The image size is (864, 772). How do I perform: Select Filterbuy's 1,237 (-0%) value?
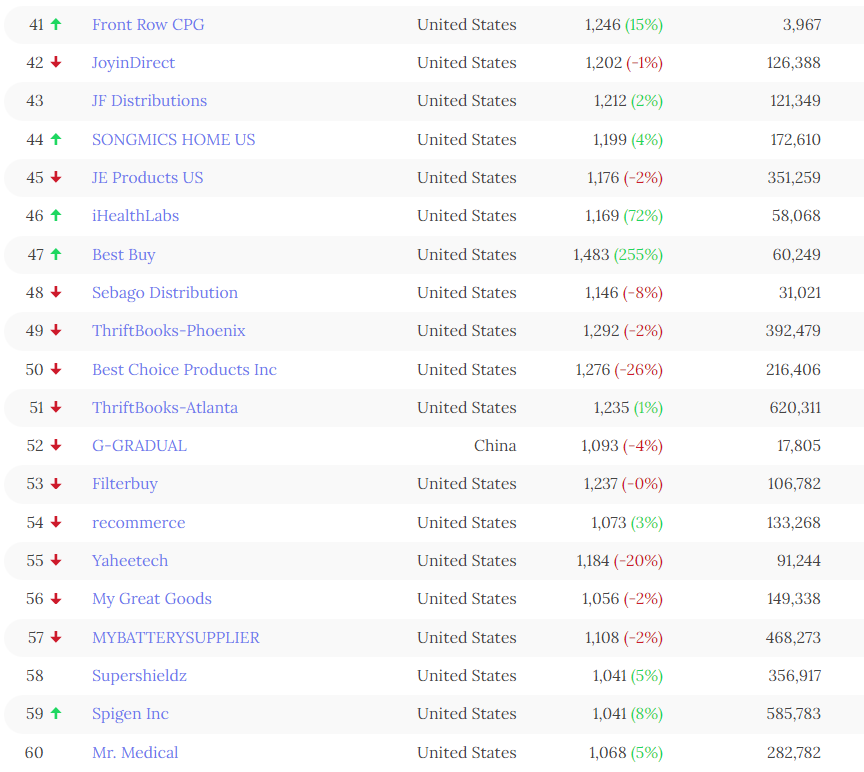coord(623,484)
